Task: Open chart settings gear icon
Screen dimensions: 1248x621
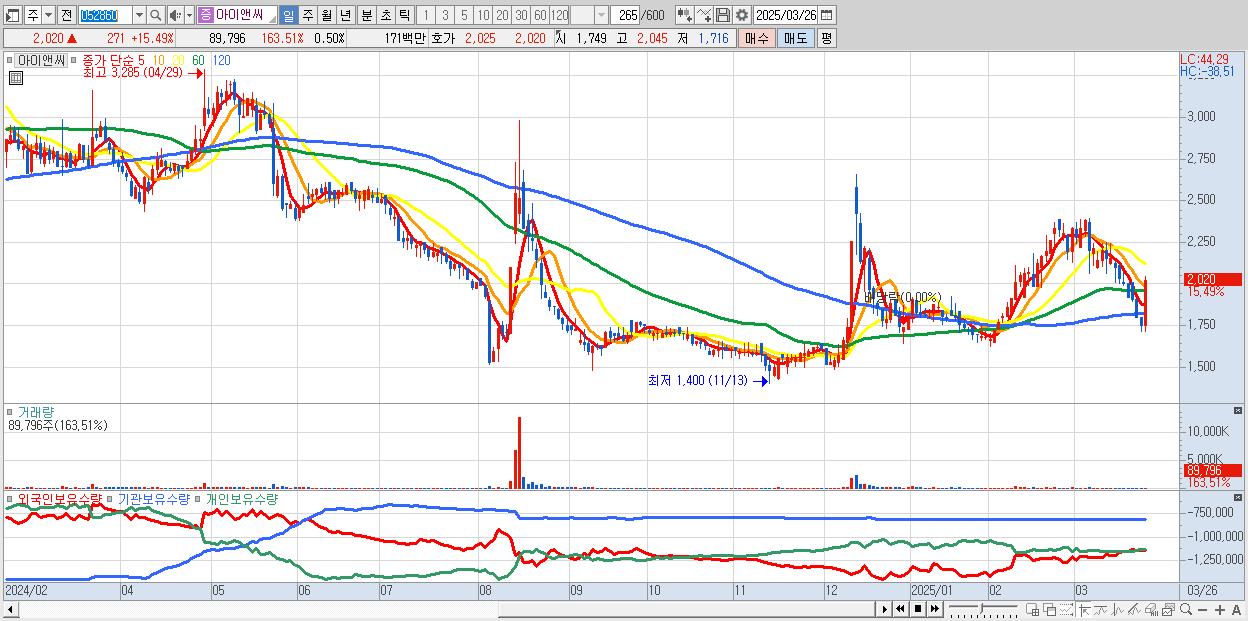Action: pos(742,15)
